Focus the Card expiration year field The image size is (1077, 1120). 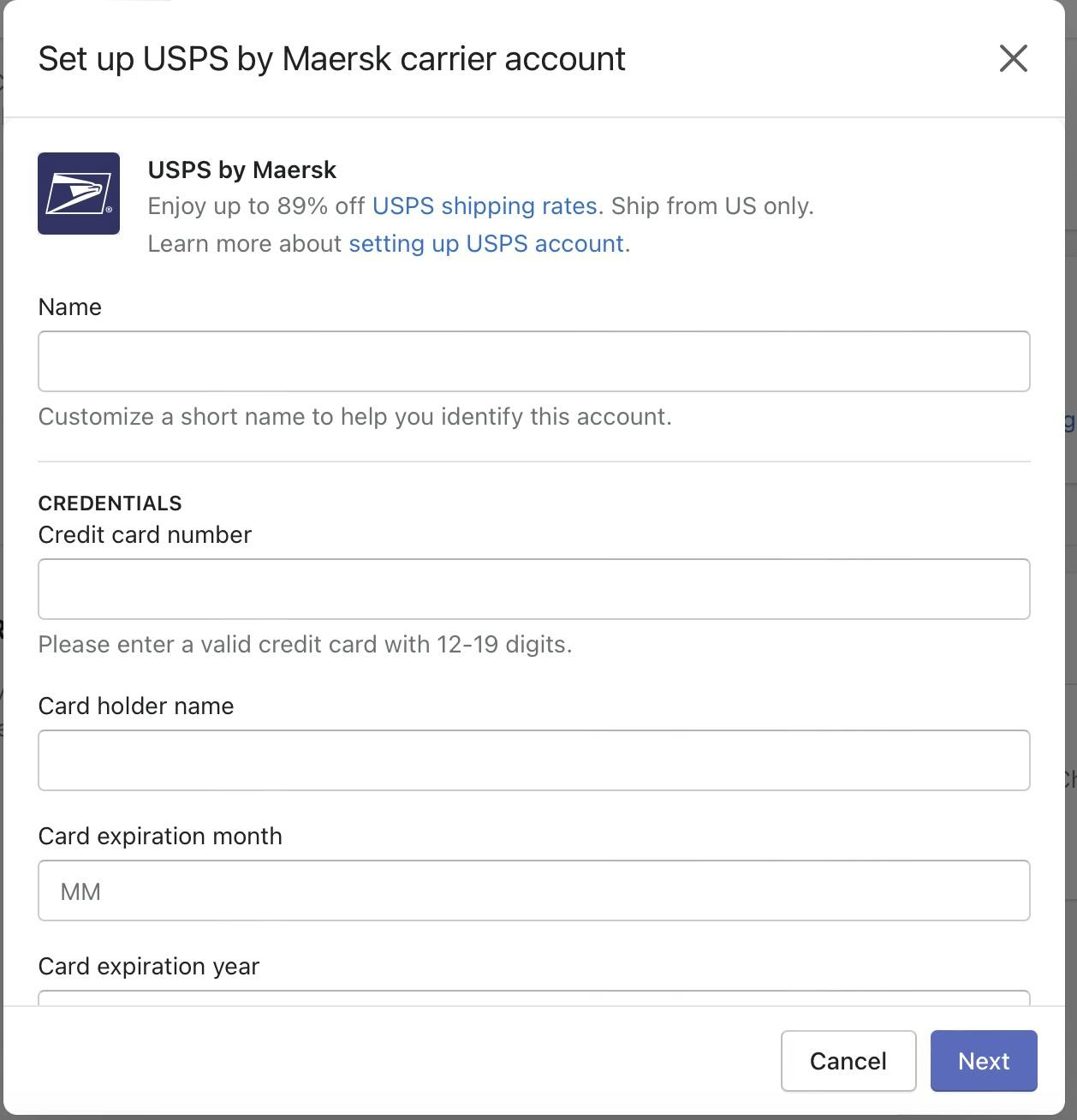tap(533, 998)
